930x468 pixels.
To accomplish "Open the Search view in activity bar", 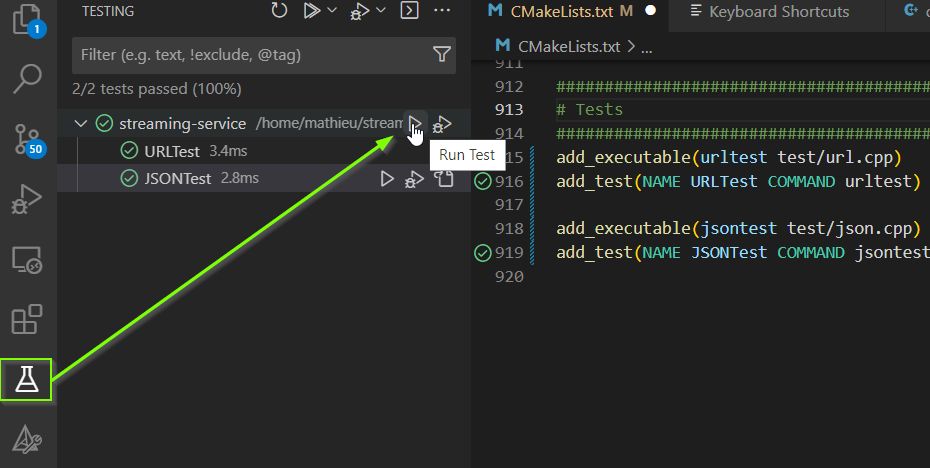I will click(27, 78).
